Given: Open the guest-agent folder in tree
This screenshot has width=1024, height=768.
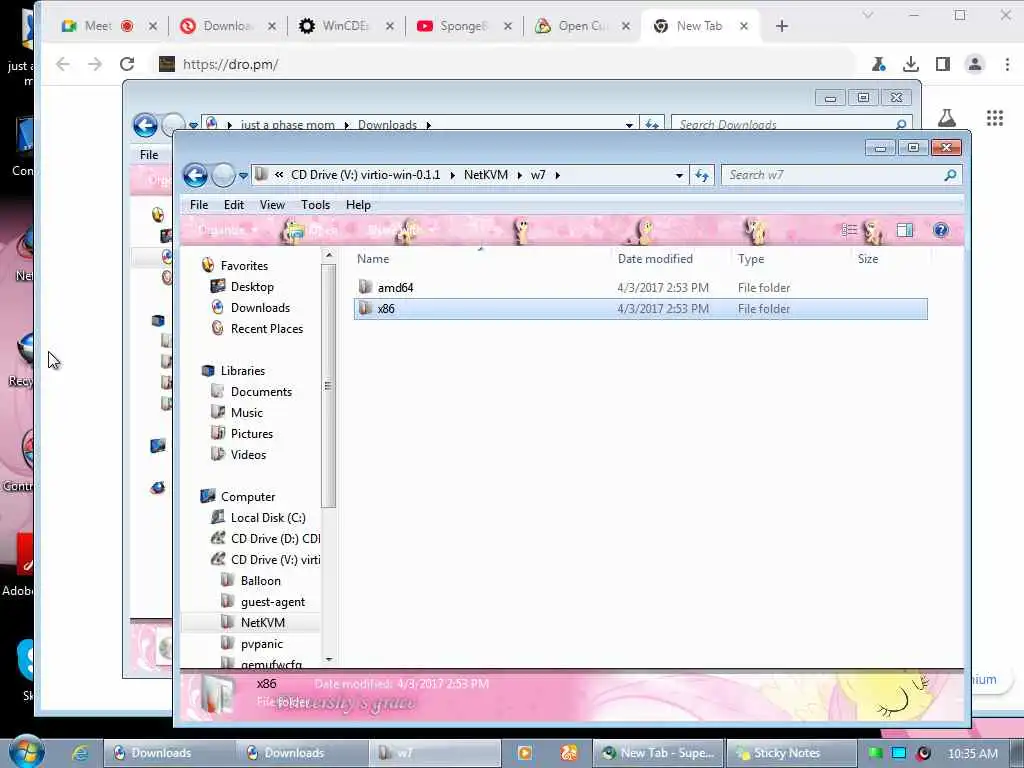Looking at the screenshot, I should (x=272, y=601).
